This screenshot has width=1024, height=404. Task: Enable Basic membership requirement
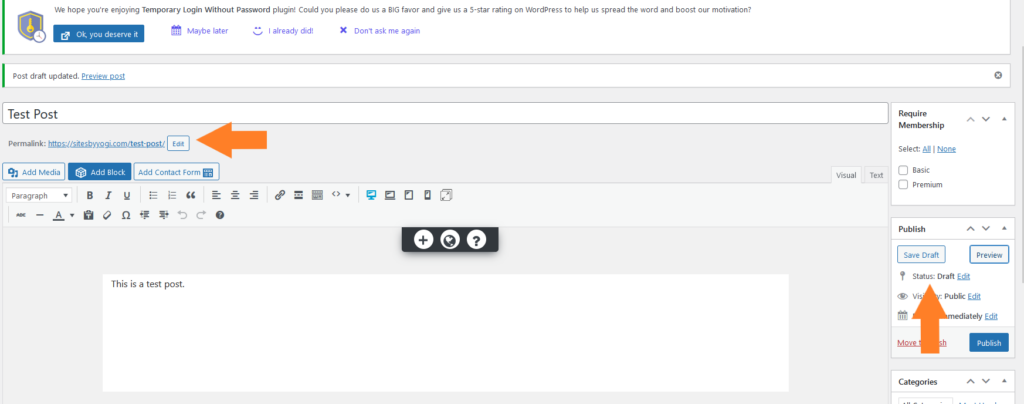tap(904, 170)
